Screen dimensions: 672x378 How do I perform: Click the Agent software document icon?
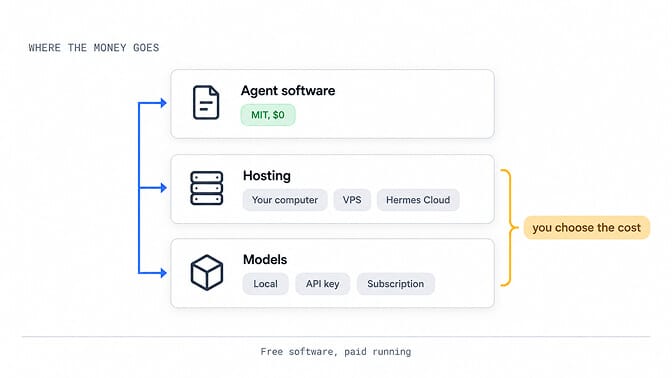click(206, 102)
